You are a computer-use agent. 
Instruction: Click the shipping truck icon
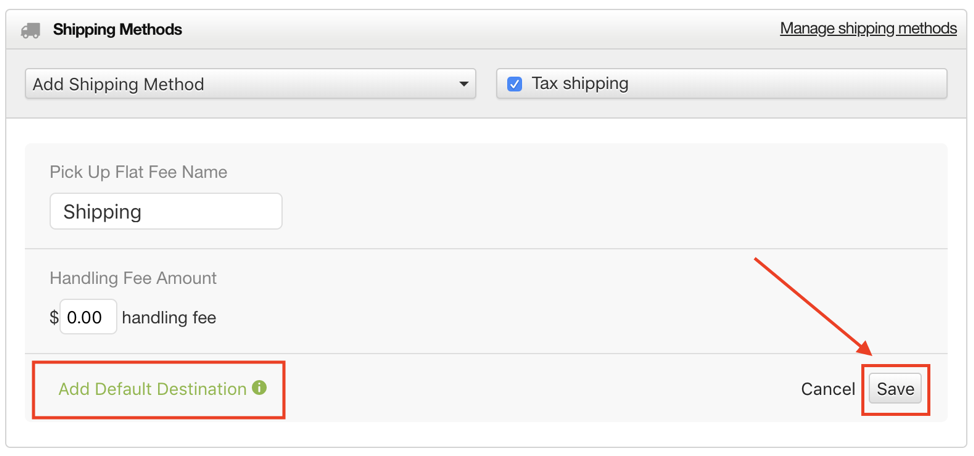30,30
